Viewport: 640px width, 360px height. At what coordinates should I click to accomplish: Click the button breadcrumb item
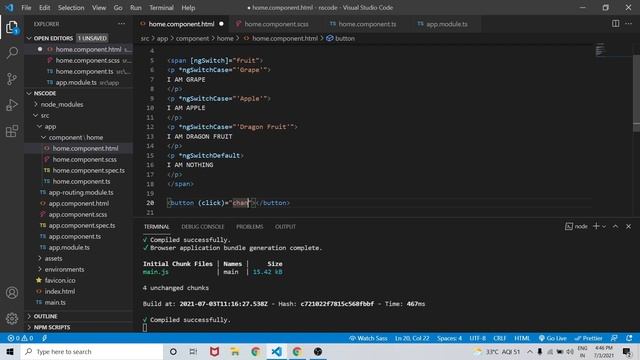(340, 38)
